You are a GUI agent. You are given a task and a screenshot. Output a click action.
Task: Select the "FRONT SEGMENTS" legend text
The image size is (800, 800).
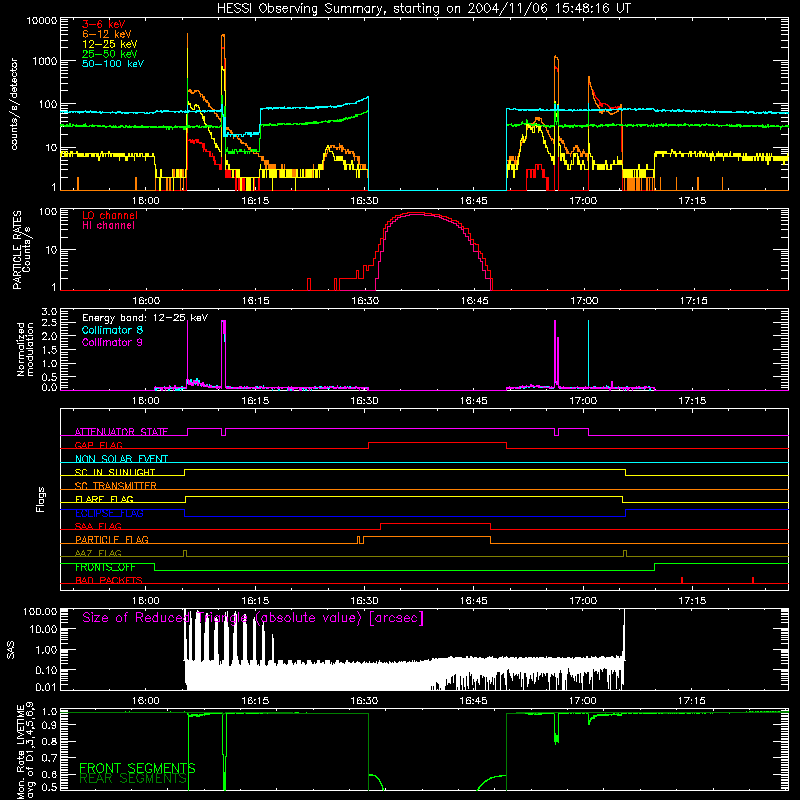pyautogui.click(x=137, y=768)
